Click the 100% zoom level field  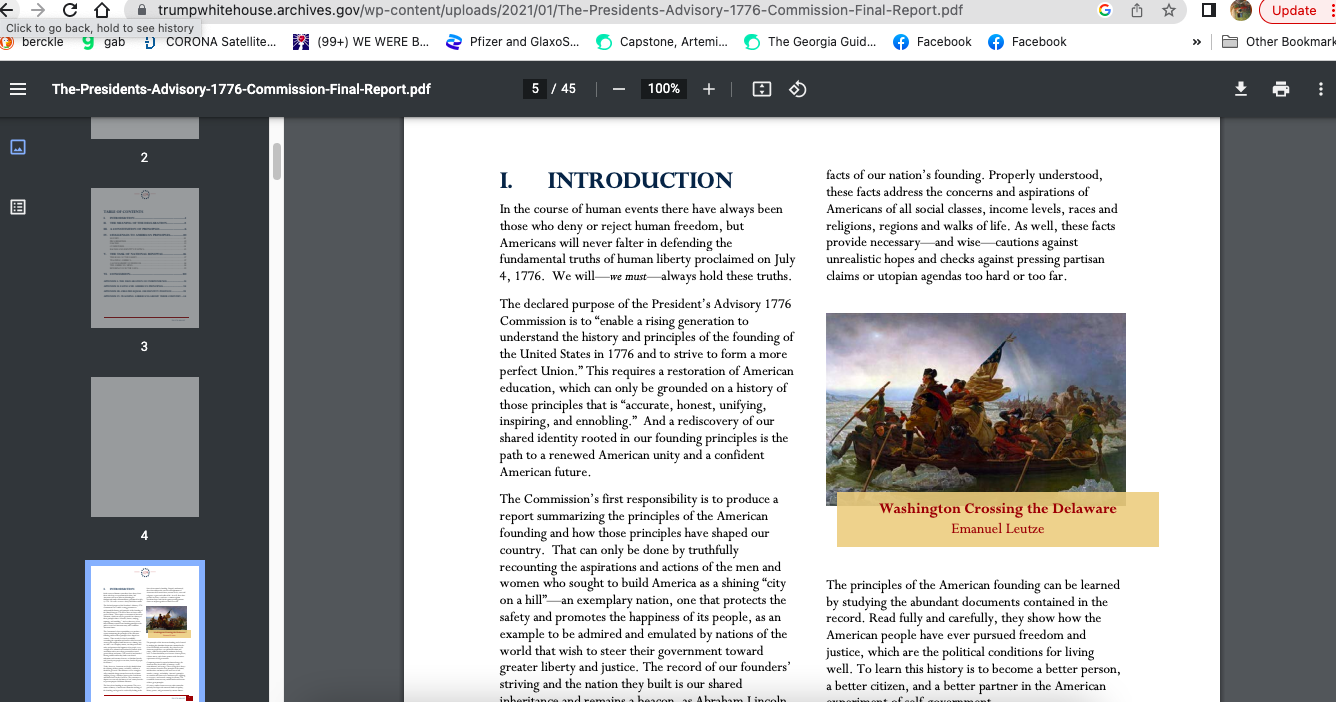click(x=664, y=89)
